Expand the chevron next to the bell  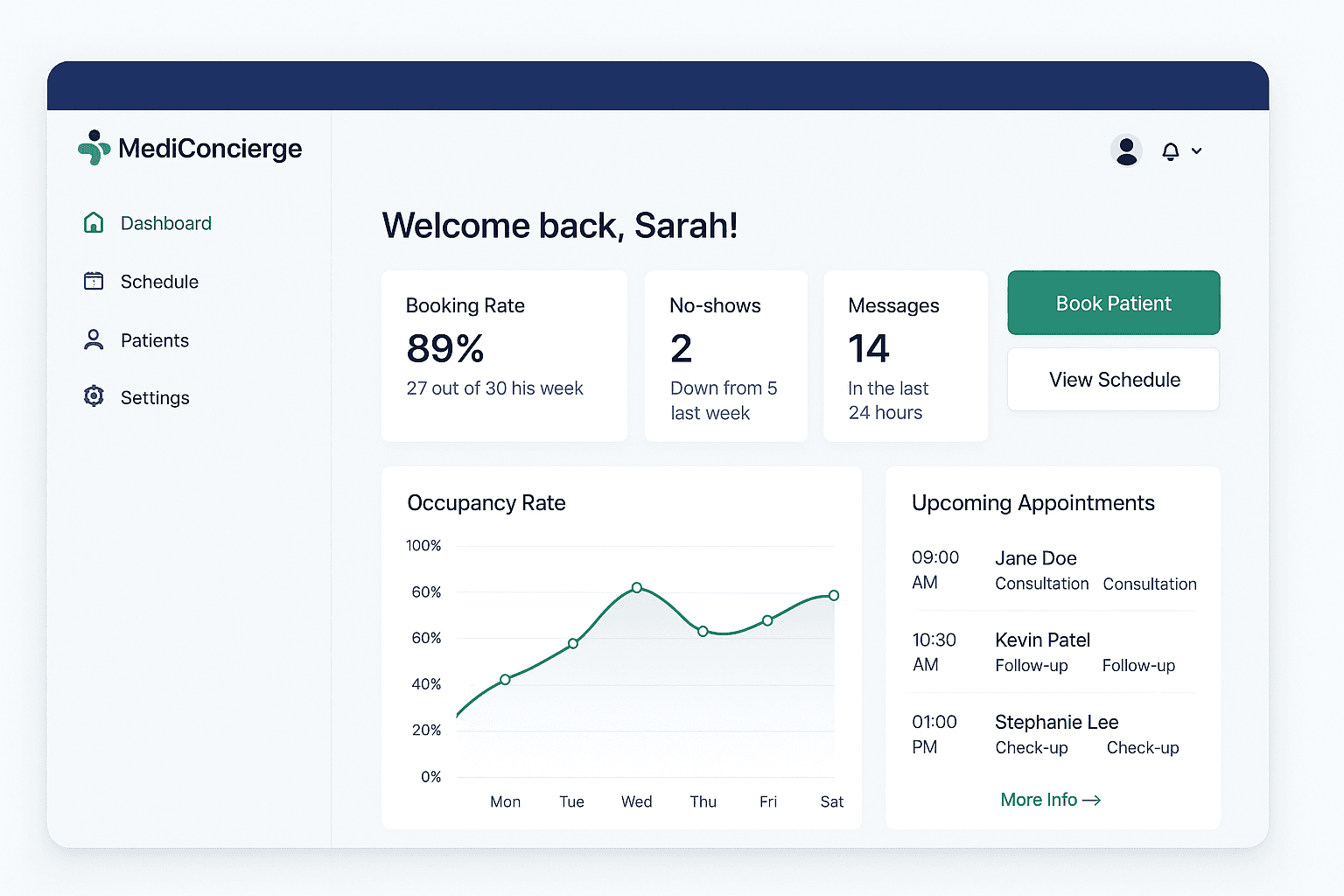[1197, 151]
